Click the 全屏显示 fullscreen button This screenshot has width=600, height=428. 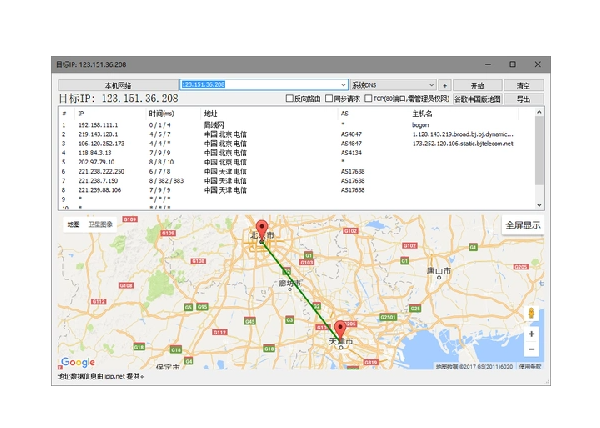click(523, 225)
